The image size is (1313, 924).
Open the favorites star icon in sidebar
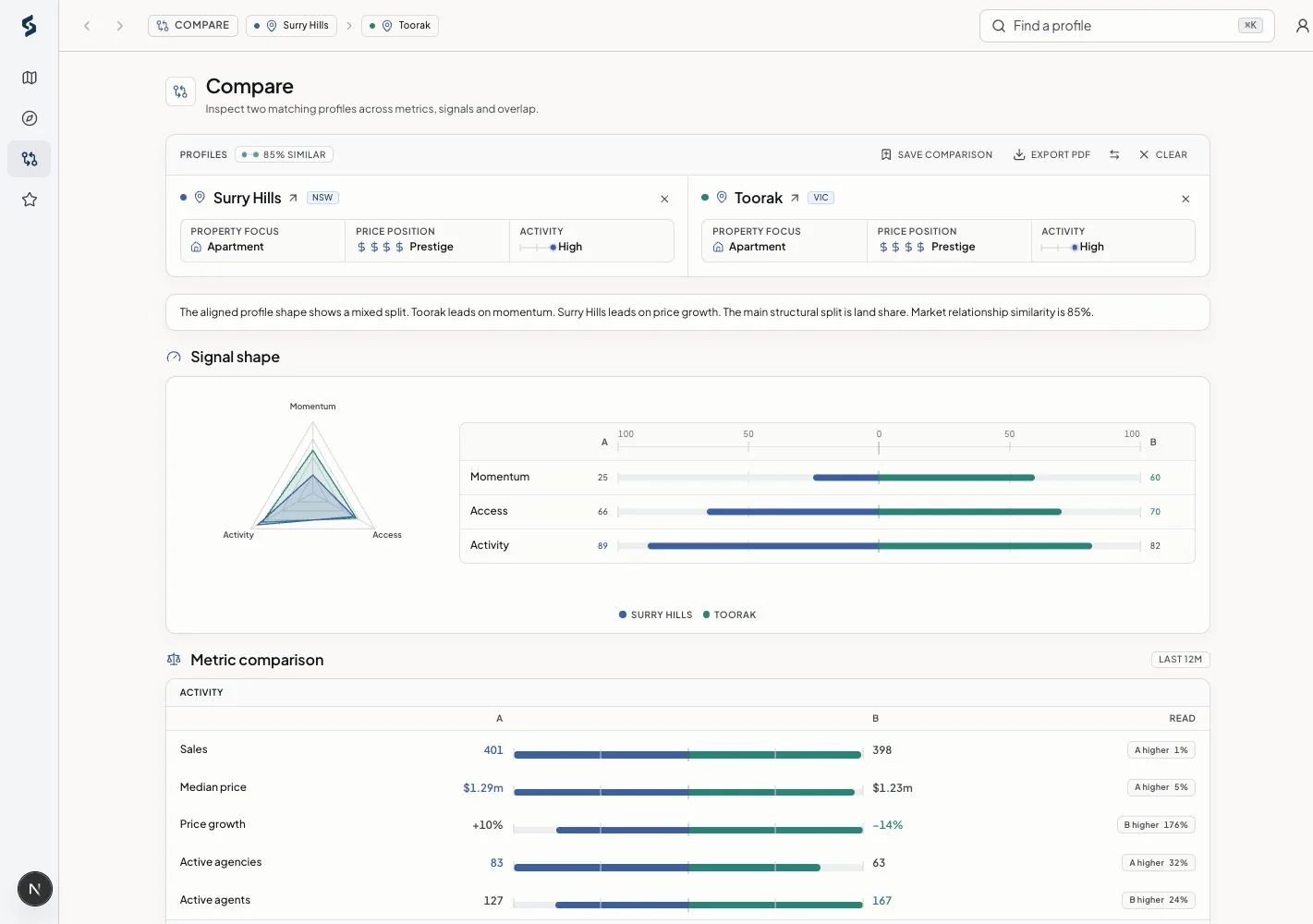pos(30,200)
